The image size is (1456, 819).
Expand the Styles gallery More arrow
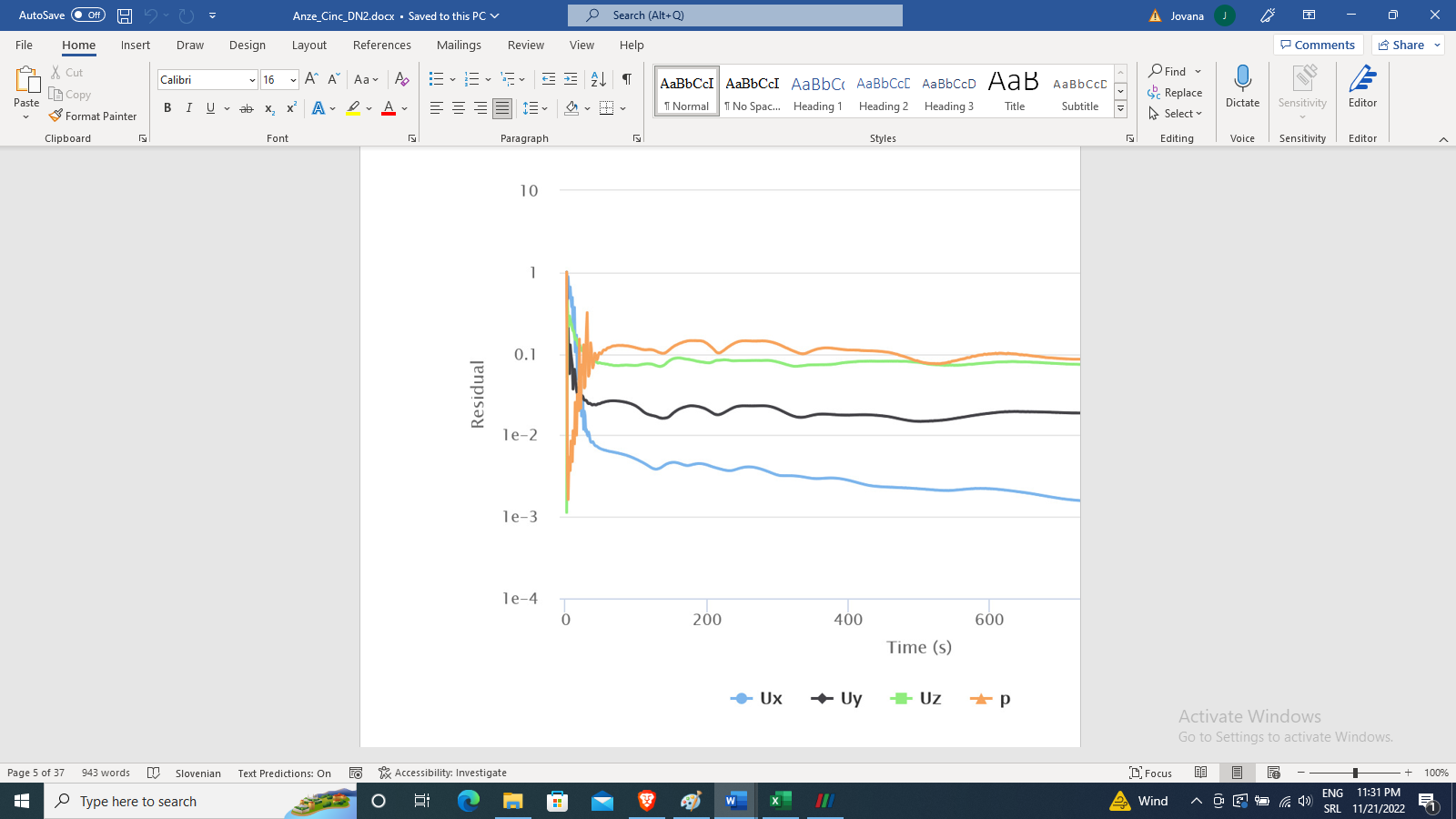coord(1121,109)
